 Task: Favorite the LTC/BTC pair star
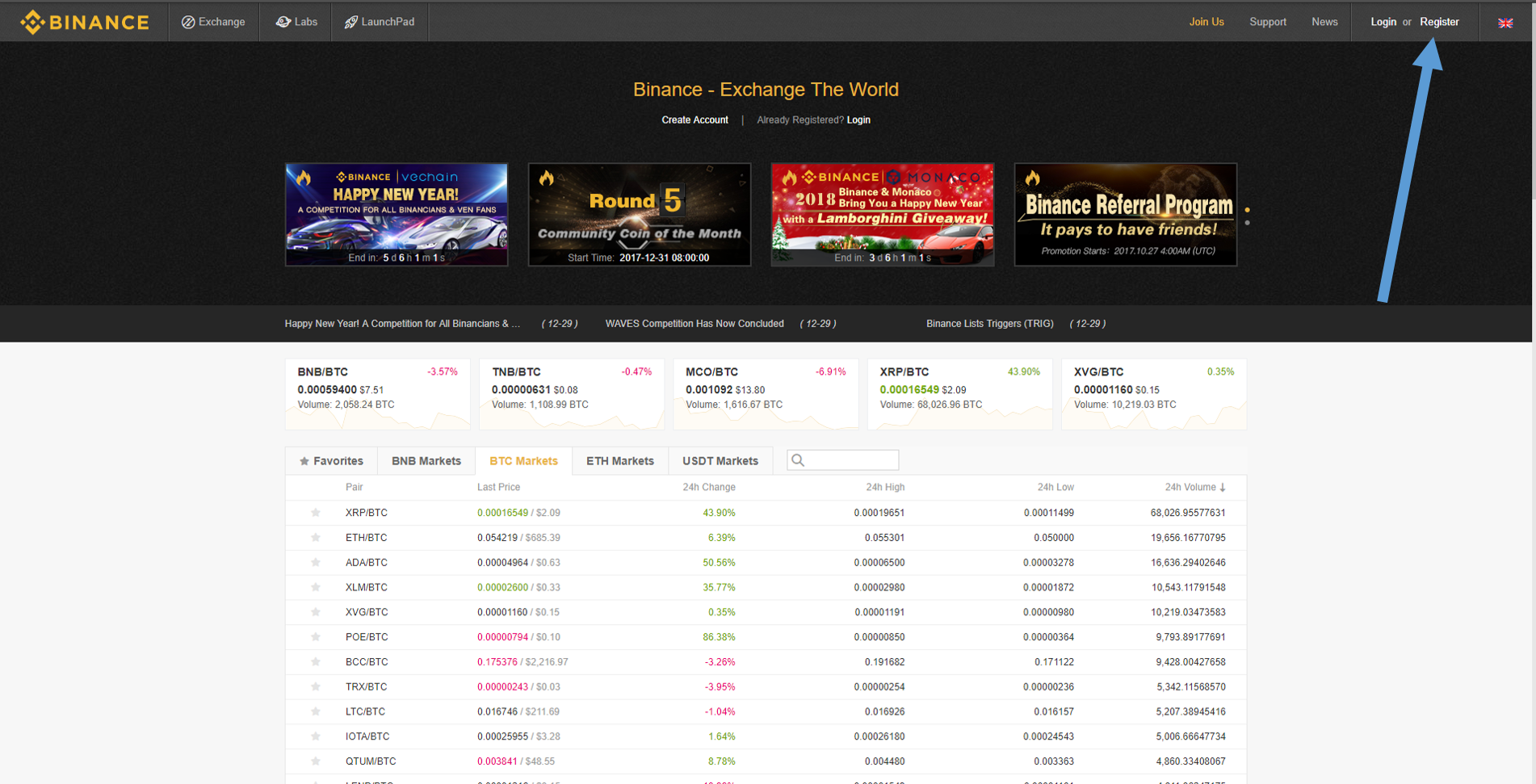coord(316,711)
